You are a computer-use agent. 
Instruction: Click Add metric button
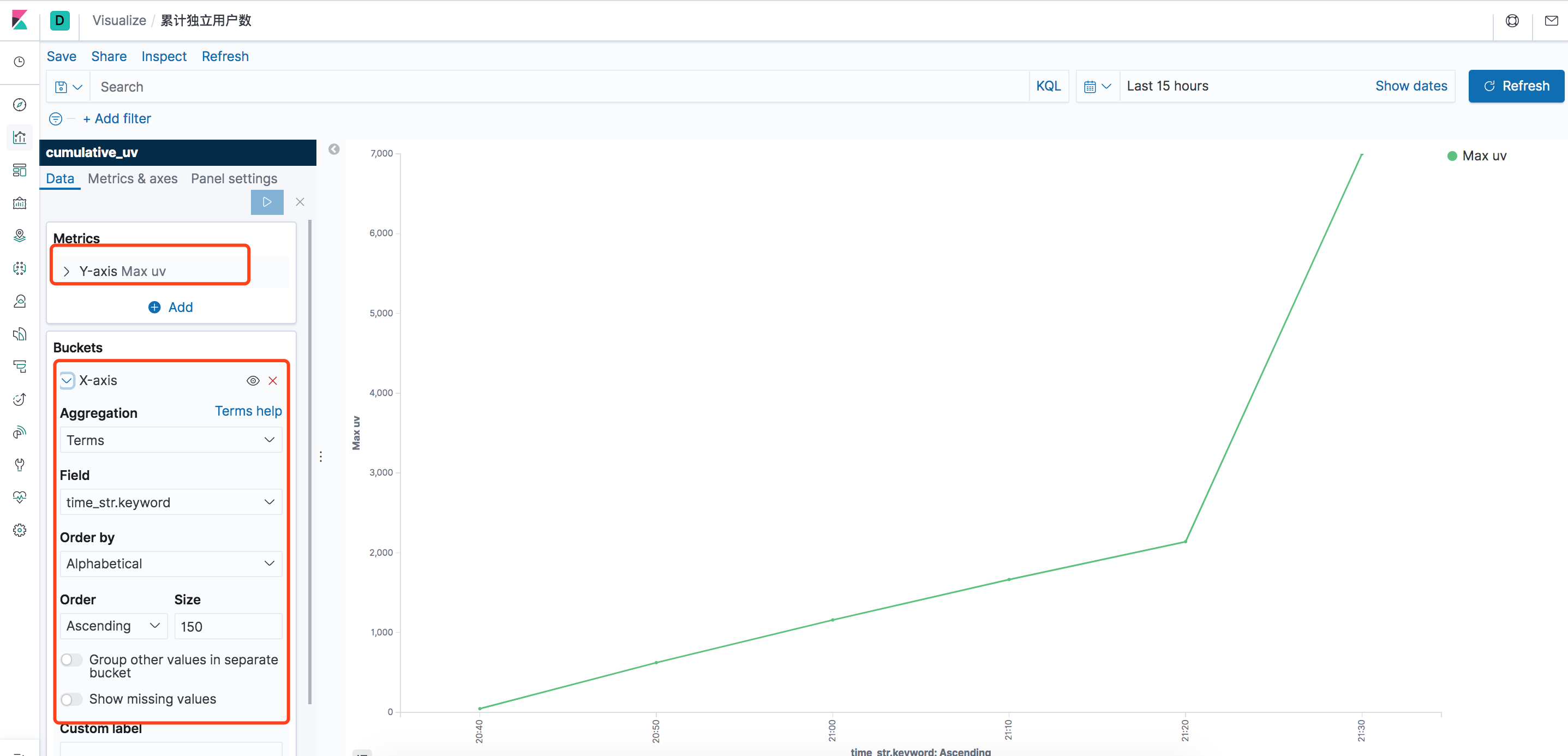click(x=170, y=307)
